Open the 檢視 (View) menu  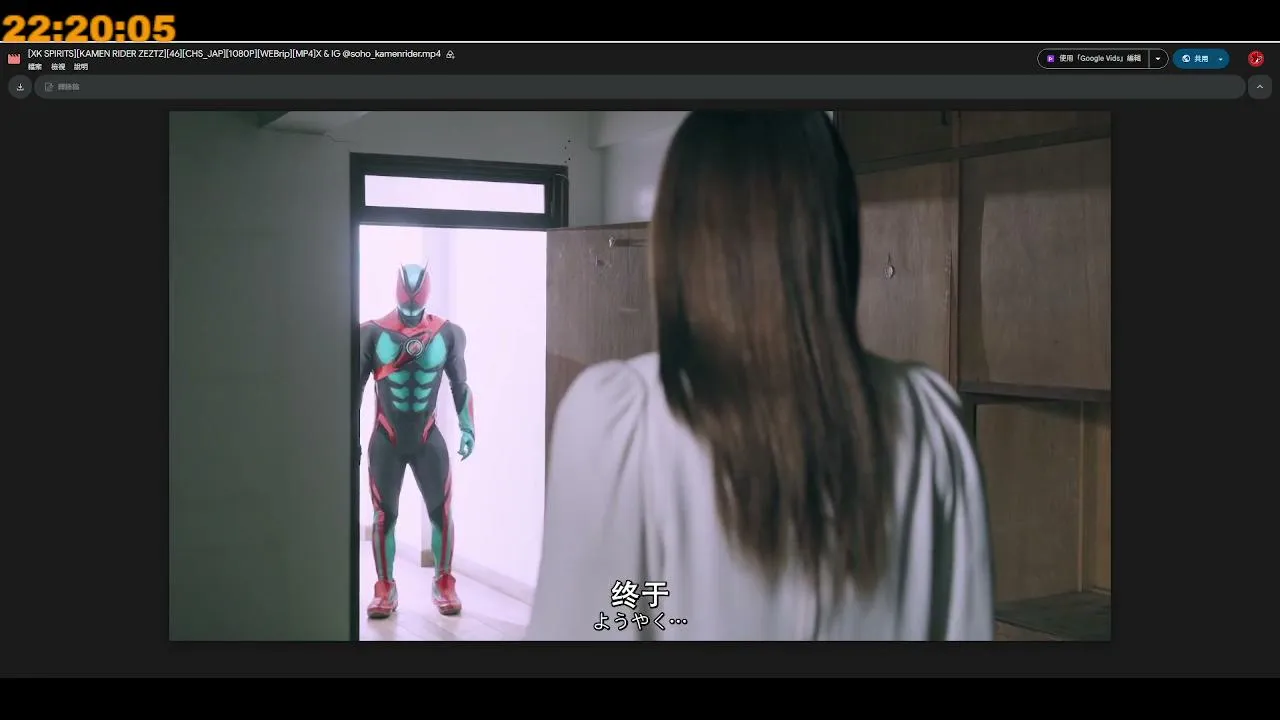pyautogui.click(x=58, y=67)
